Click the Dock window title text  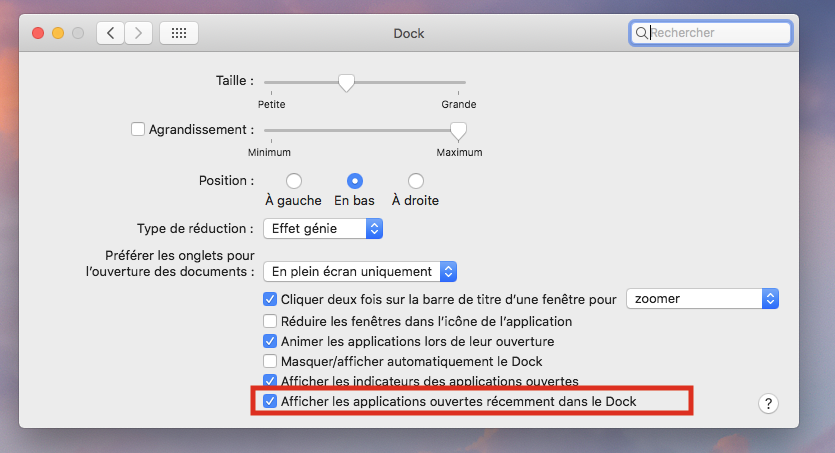[408, 34]
